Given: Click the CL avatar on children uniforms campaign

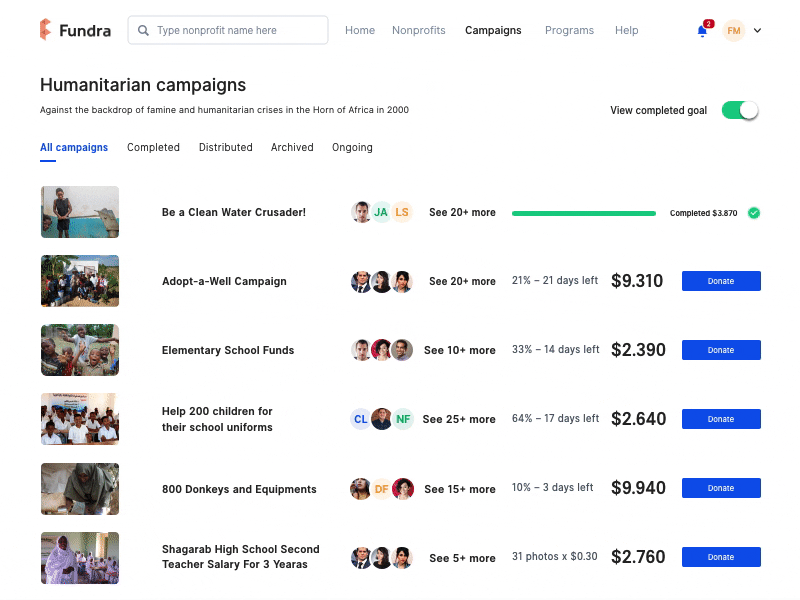Looking at the screenshot, I should tap(361, 419).
